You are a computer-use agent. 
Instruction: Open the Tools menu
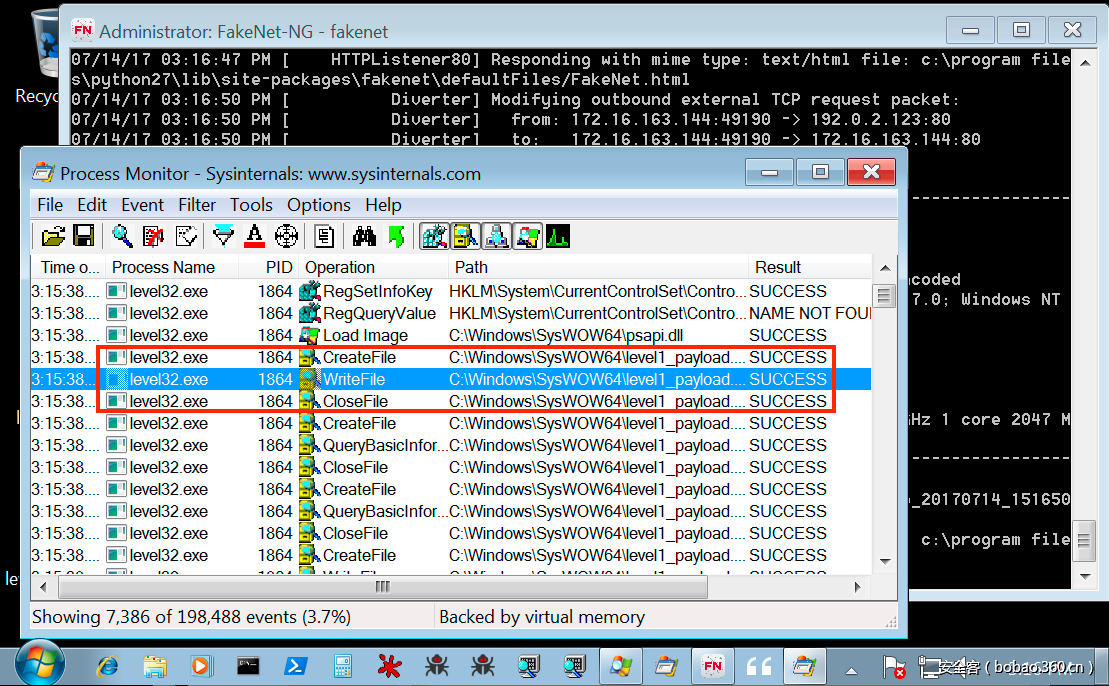(251, 205)
